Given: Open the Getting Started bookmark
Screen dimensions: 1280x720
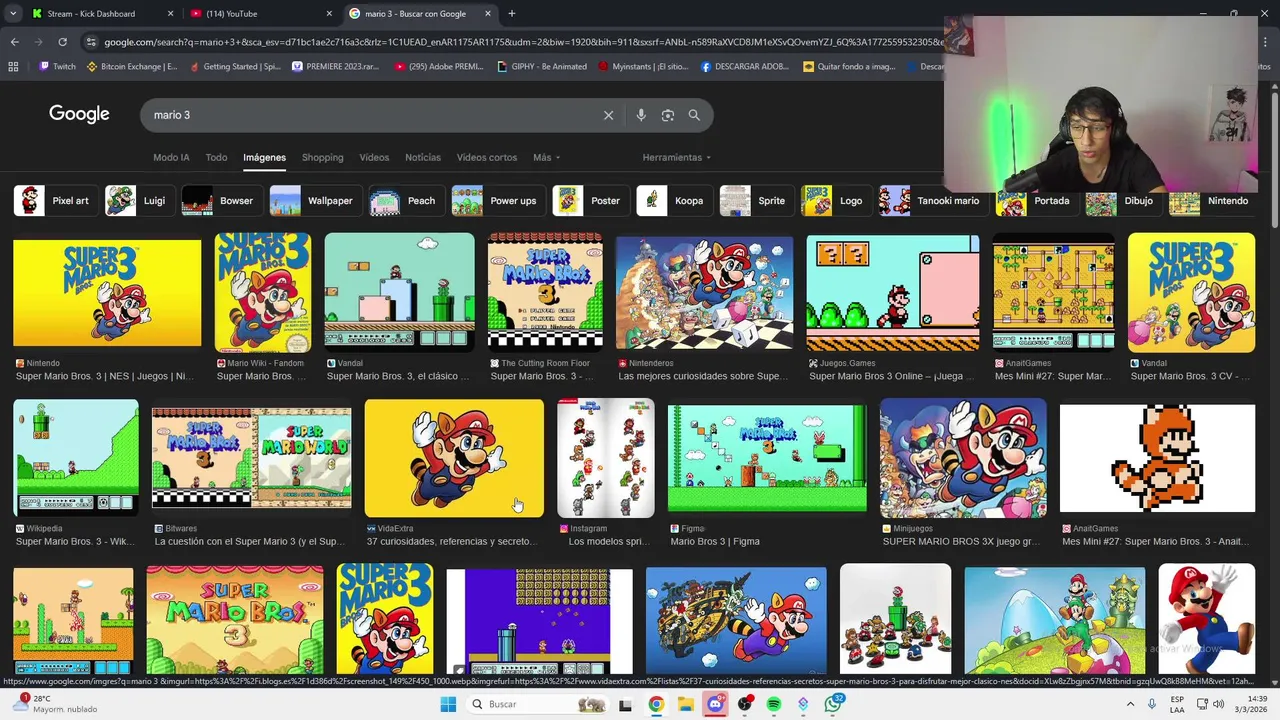Looking at the screenshot, I should 234,67.
